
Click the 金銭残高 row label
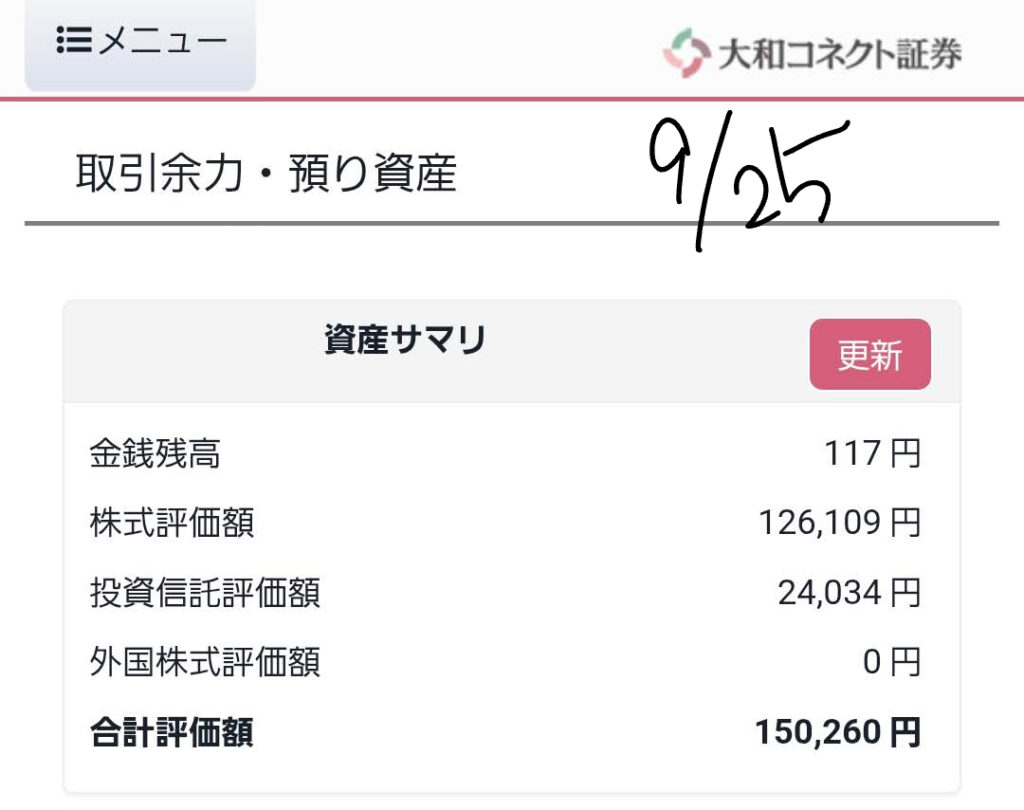pos(155,455)
